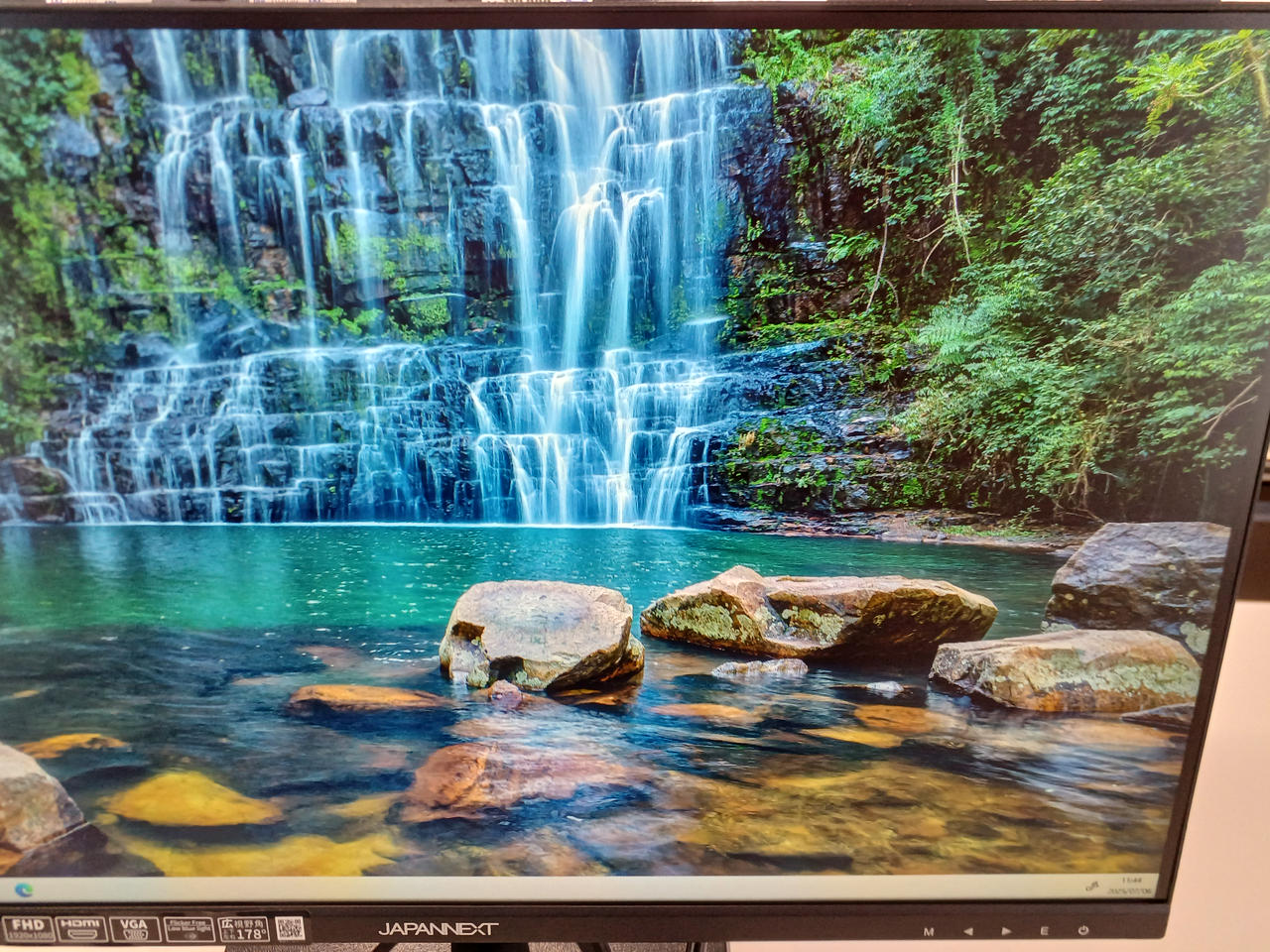This screenshot has width=1270, height=952.
Task: Click the HDMI badge on the bezel
Action: coord(80,928)
